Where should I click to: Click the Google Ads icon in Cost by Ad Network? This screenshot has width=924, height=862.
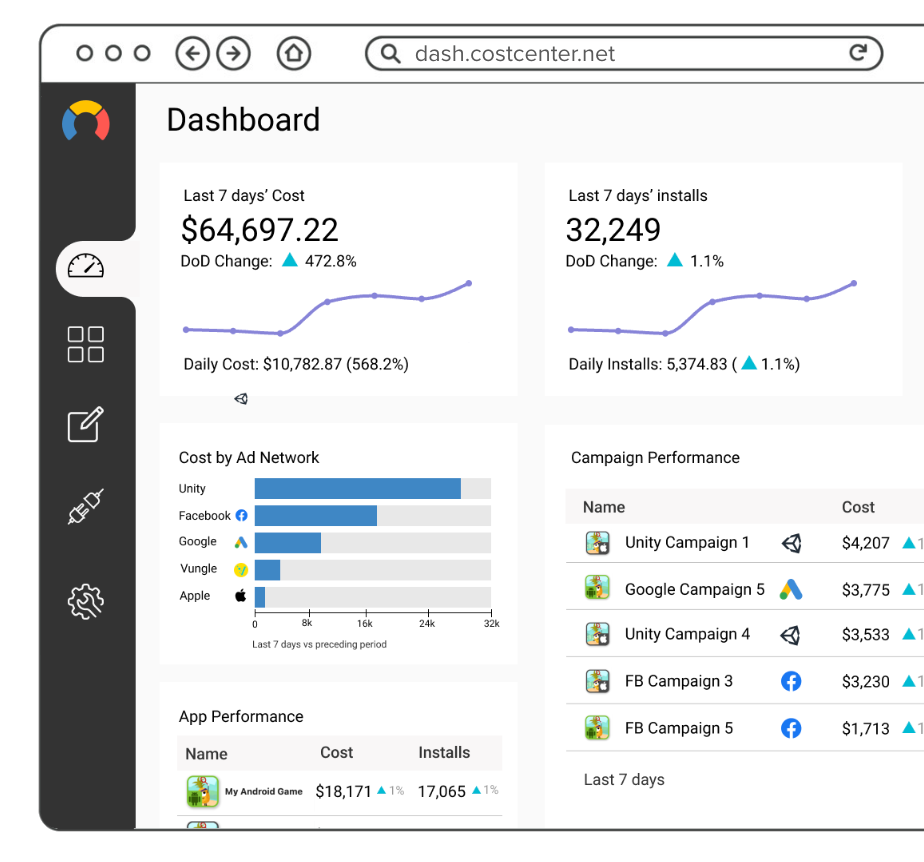241,542
